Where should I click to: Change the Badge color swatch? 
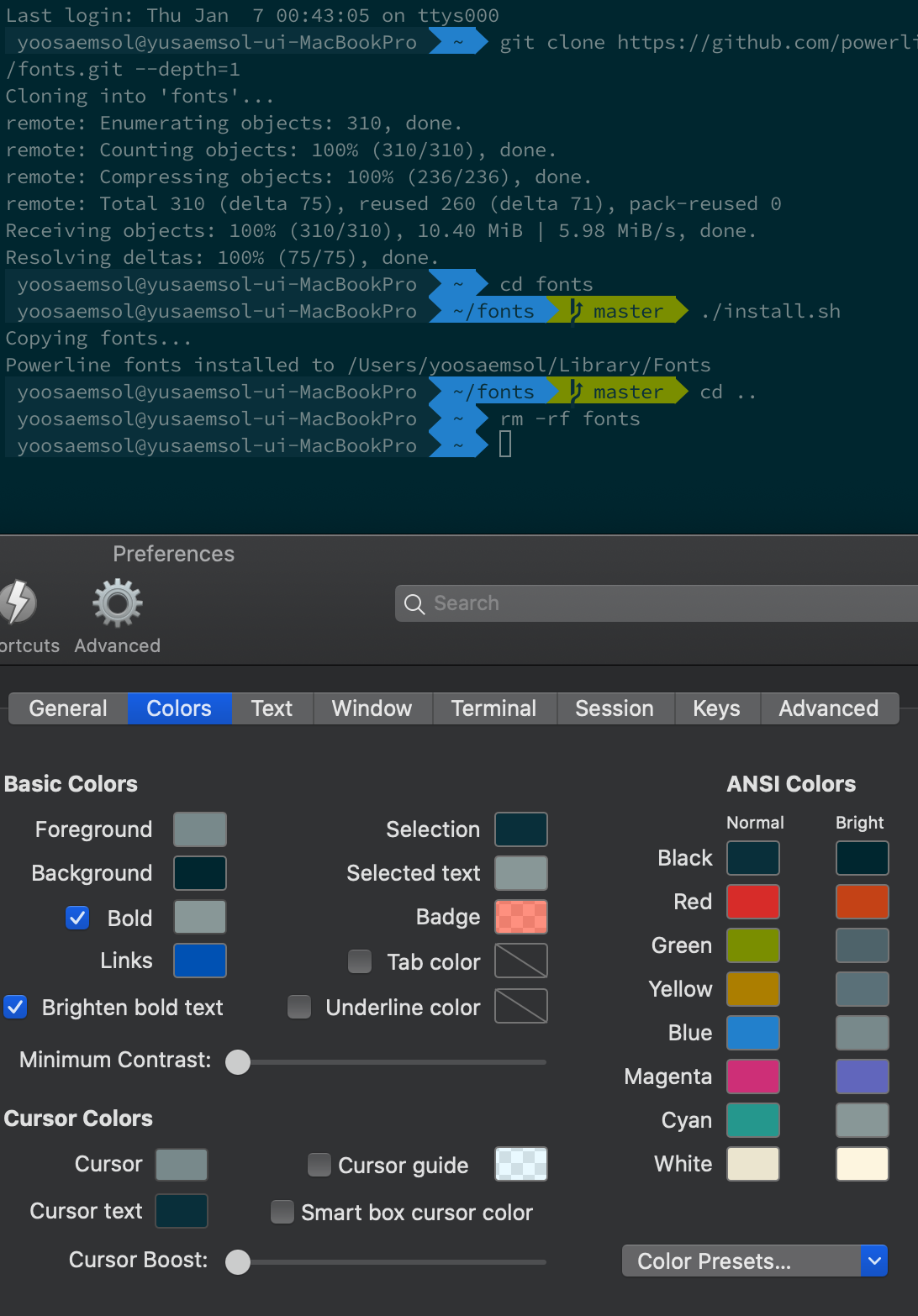[x=521, y=917]
